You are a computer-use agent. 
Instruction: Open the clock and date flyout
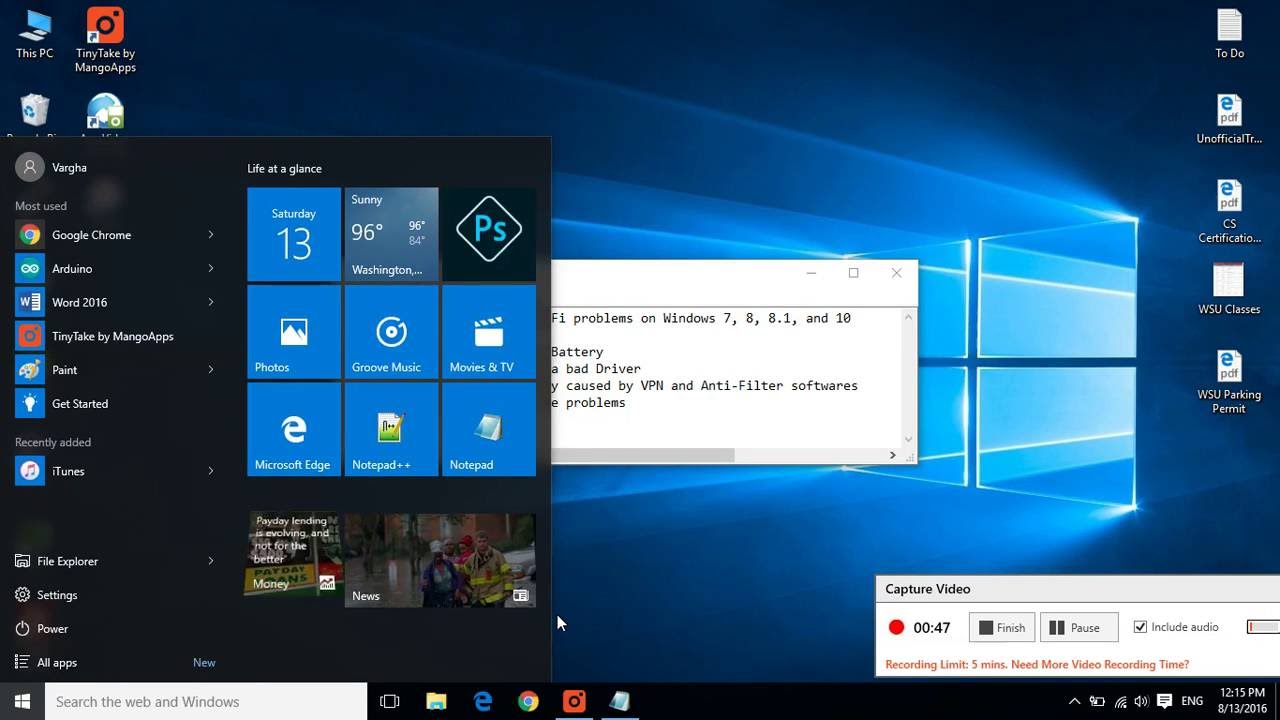(x=1242, y=701)
